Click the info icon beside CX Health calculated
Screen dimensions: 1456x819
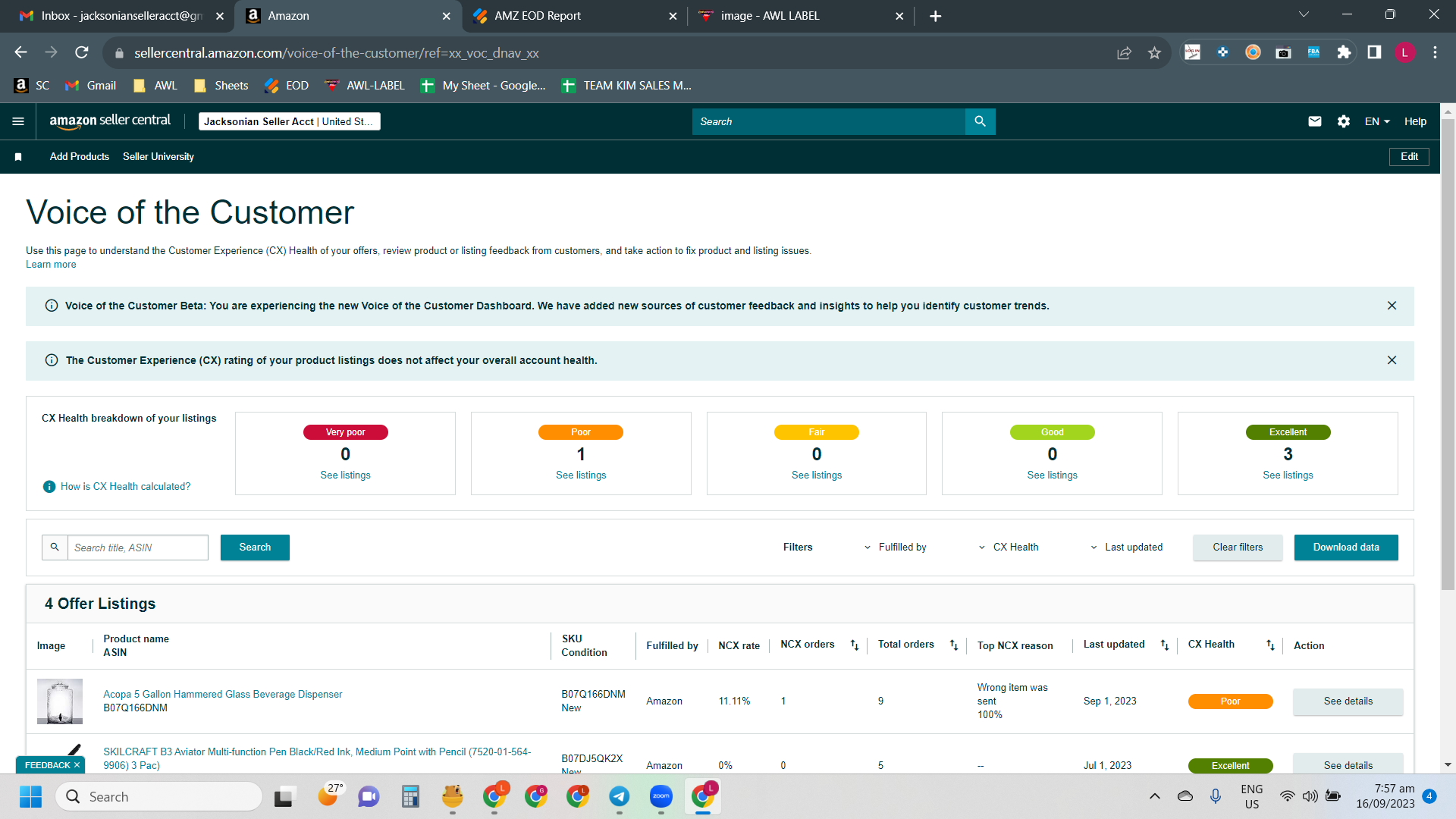[x=49, y=487]
